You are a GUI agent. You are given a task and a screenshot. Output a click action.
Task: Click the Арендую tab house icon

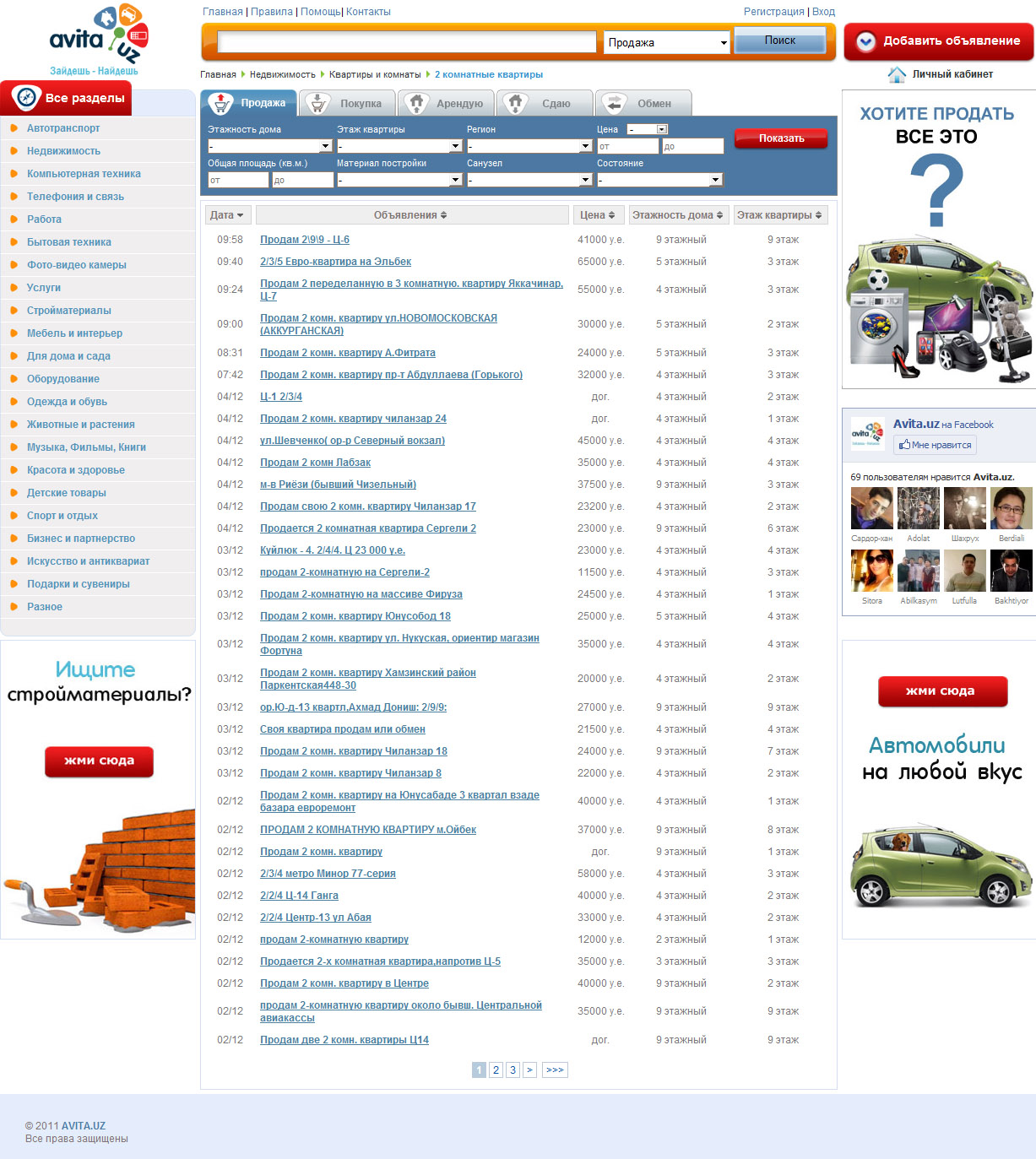tap(416, 103)
